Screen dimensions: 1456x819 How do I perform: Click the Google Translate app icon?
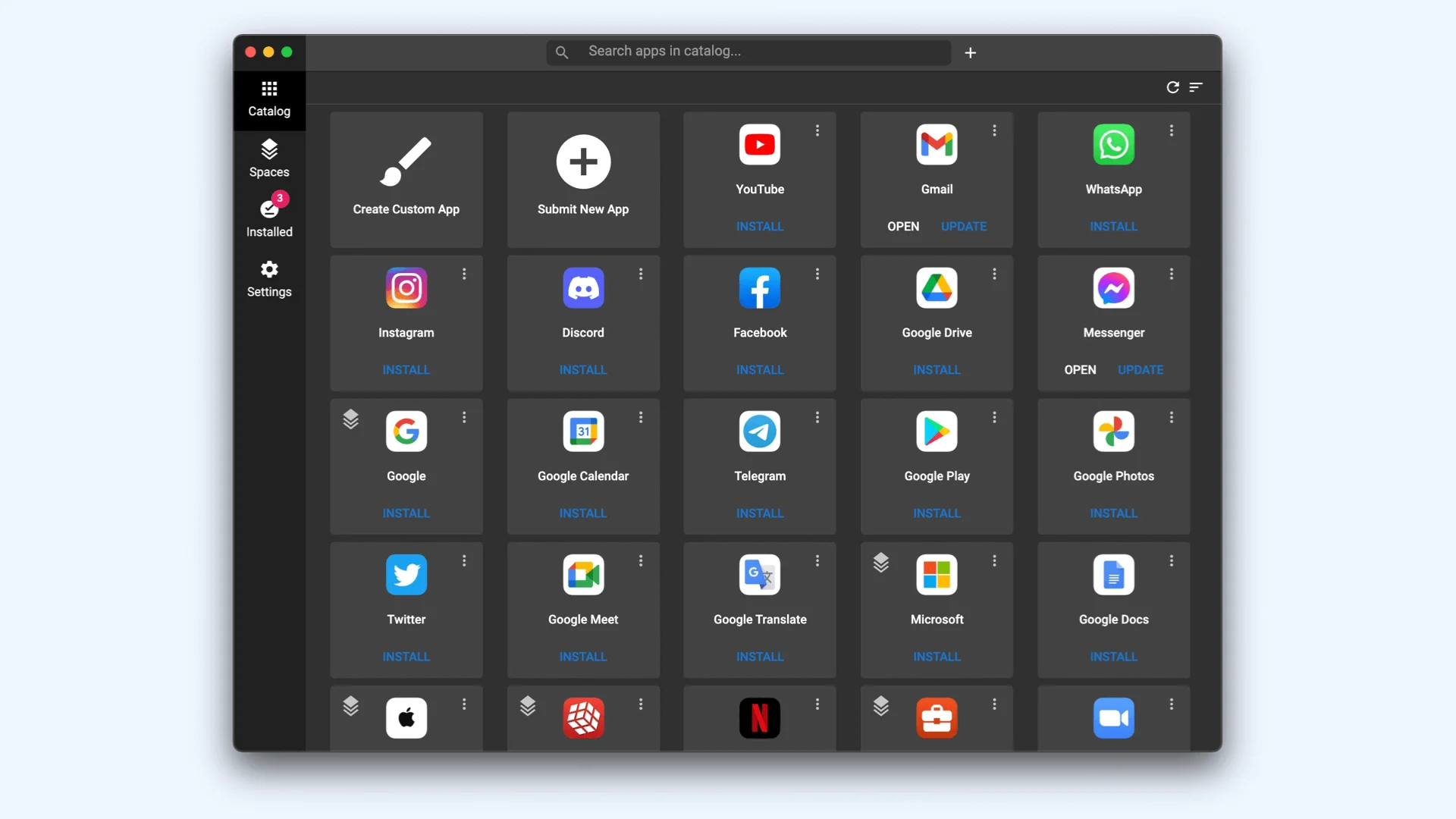(760, 574)
